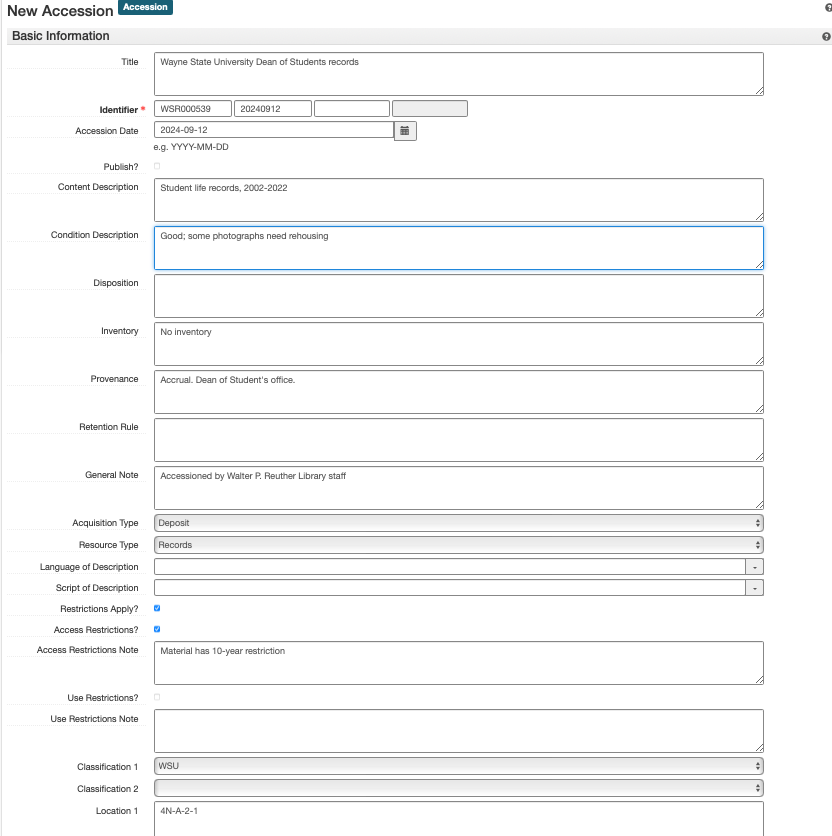Click the Basic Information section header

pos(61,36)
